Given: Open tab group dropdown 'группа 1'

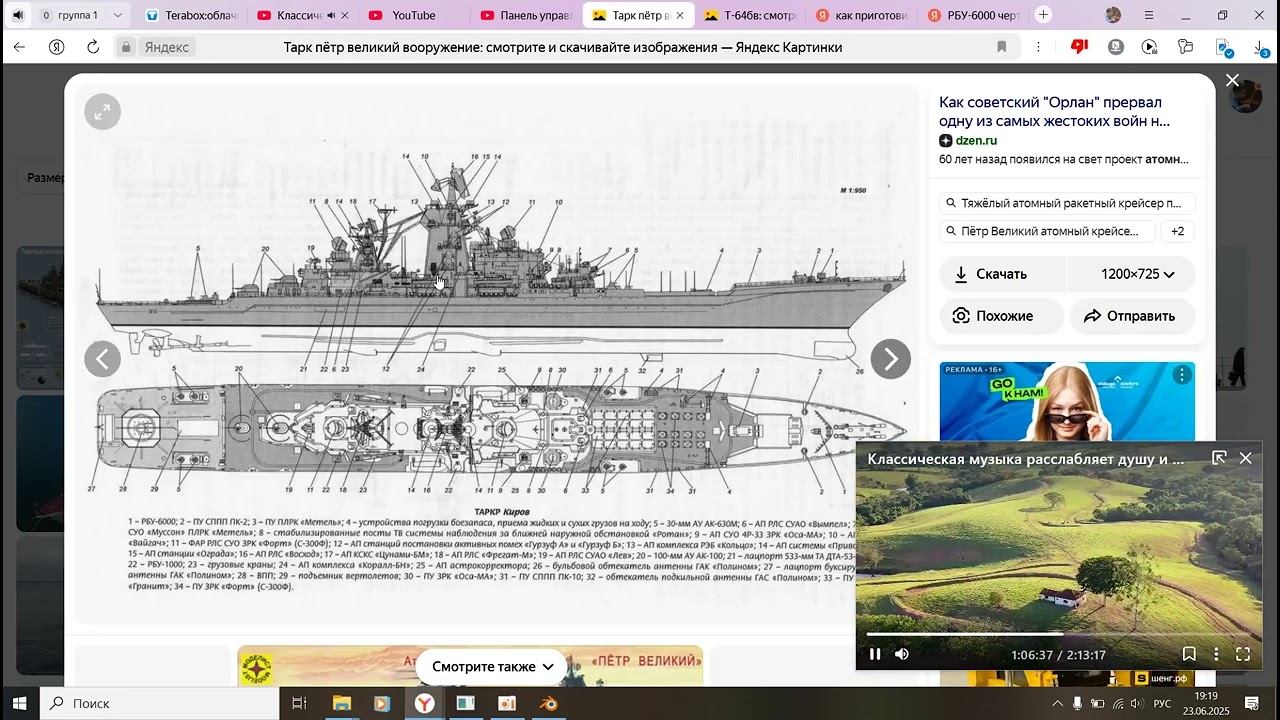Looking at the screenshot, I should [84, 15].
